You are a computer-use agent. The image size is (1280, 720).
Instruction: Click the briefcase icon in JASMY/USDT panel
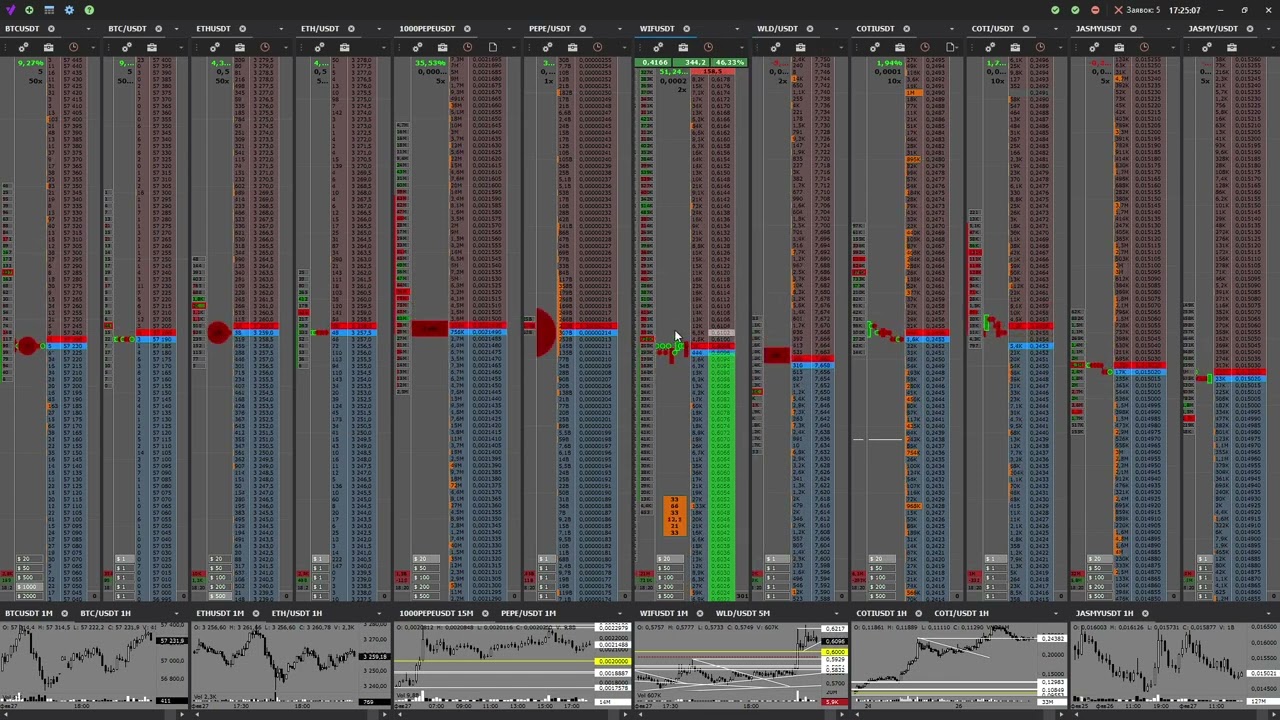tap(1232, 47)
